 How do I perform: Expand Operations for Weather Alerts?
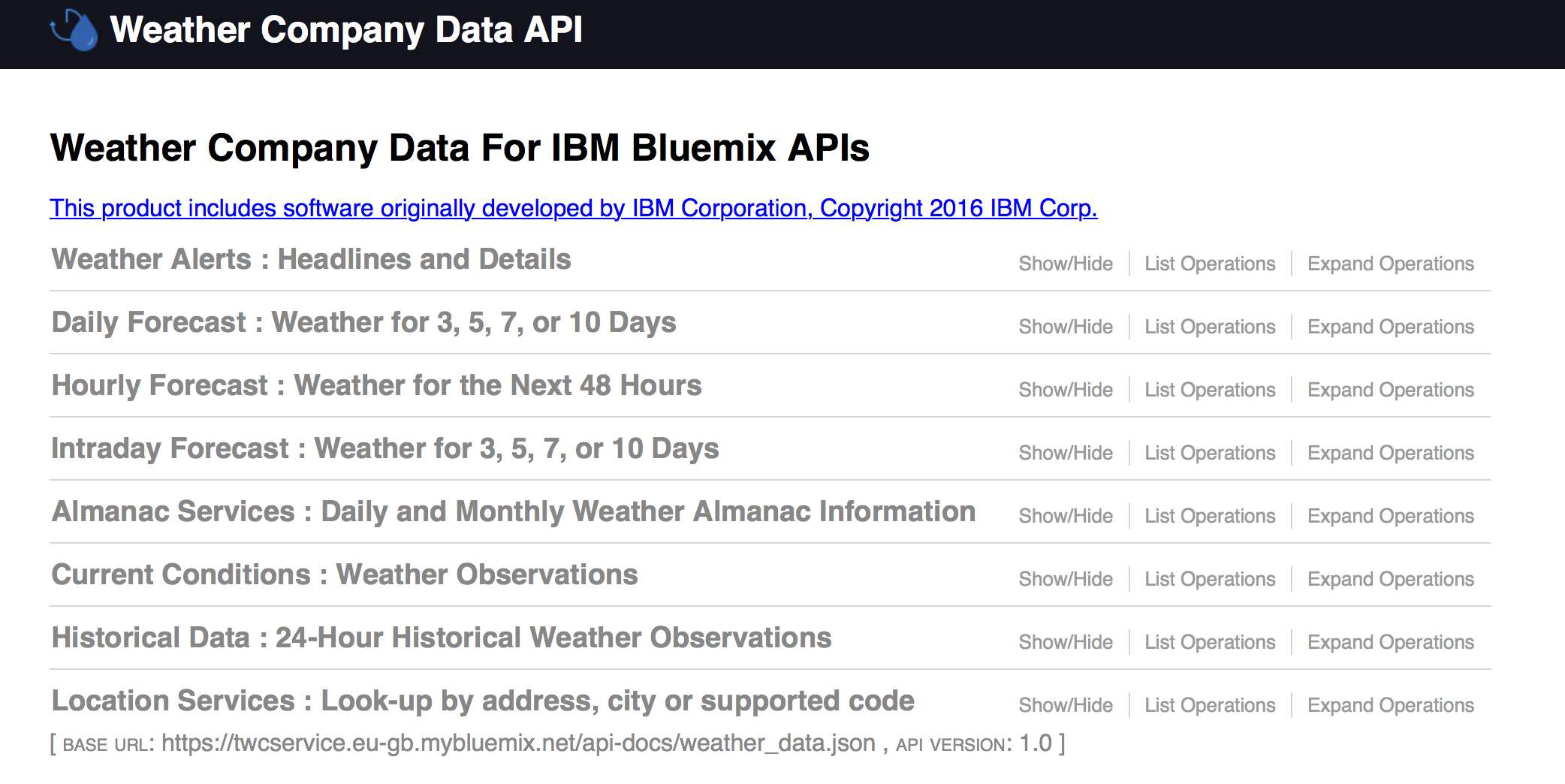pos(1391,264)
